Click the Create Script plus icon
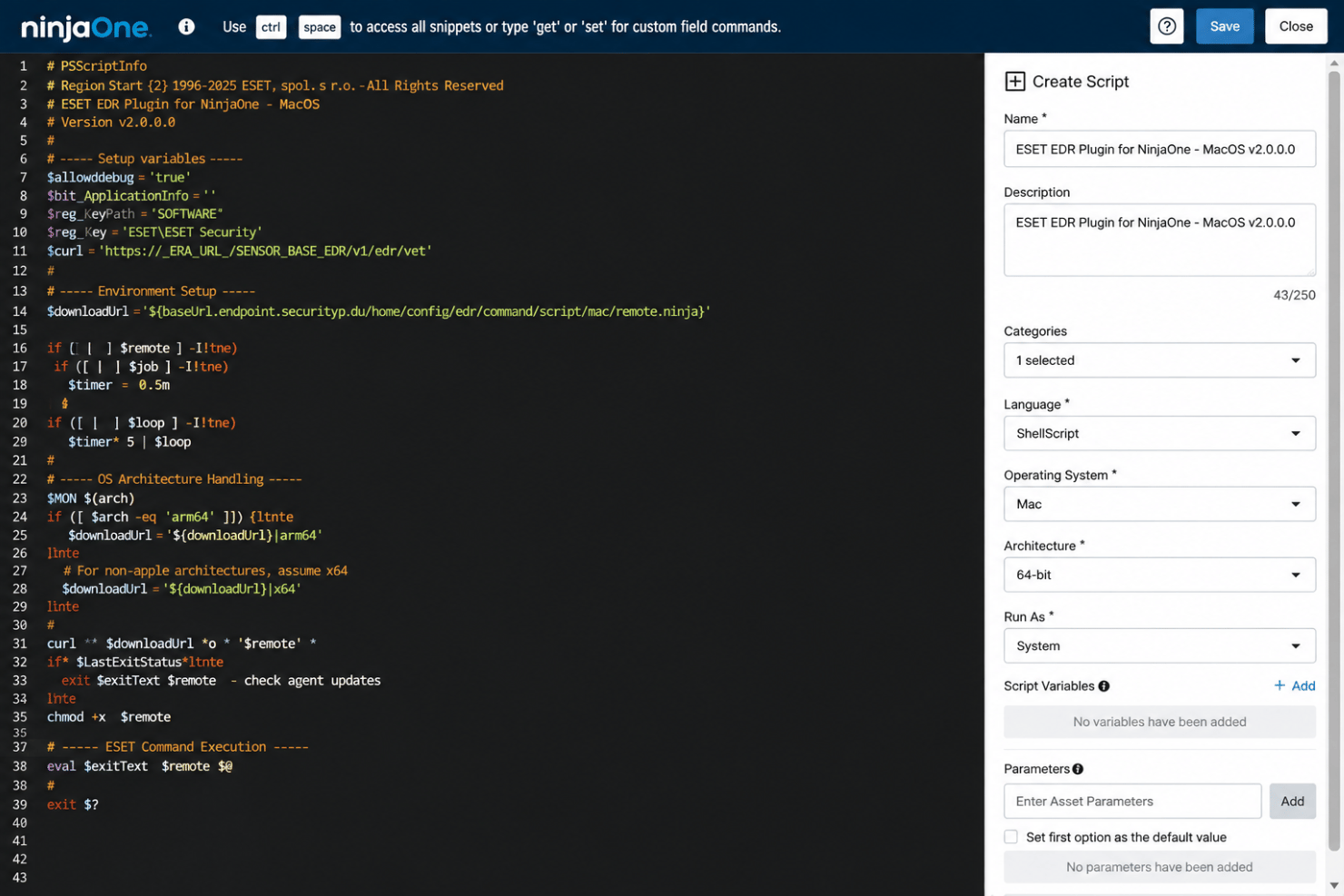The height and width of the screenshot is (896, 1344). coord(1014,82)
